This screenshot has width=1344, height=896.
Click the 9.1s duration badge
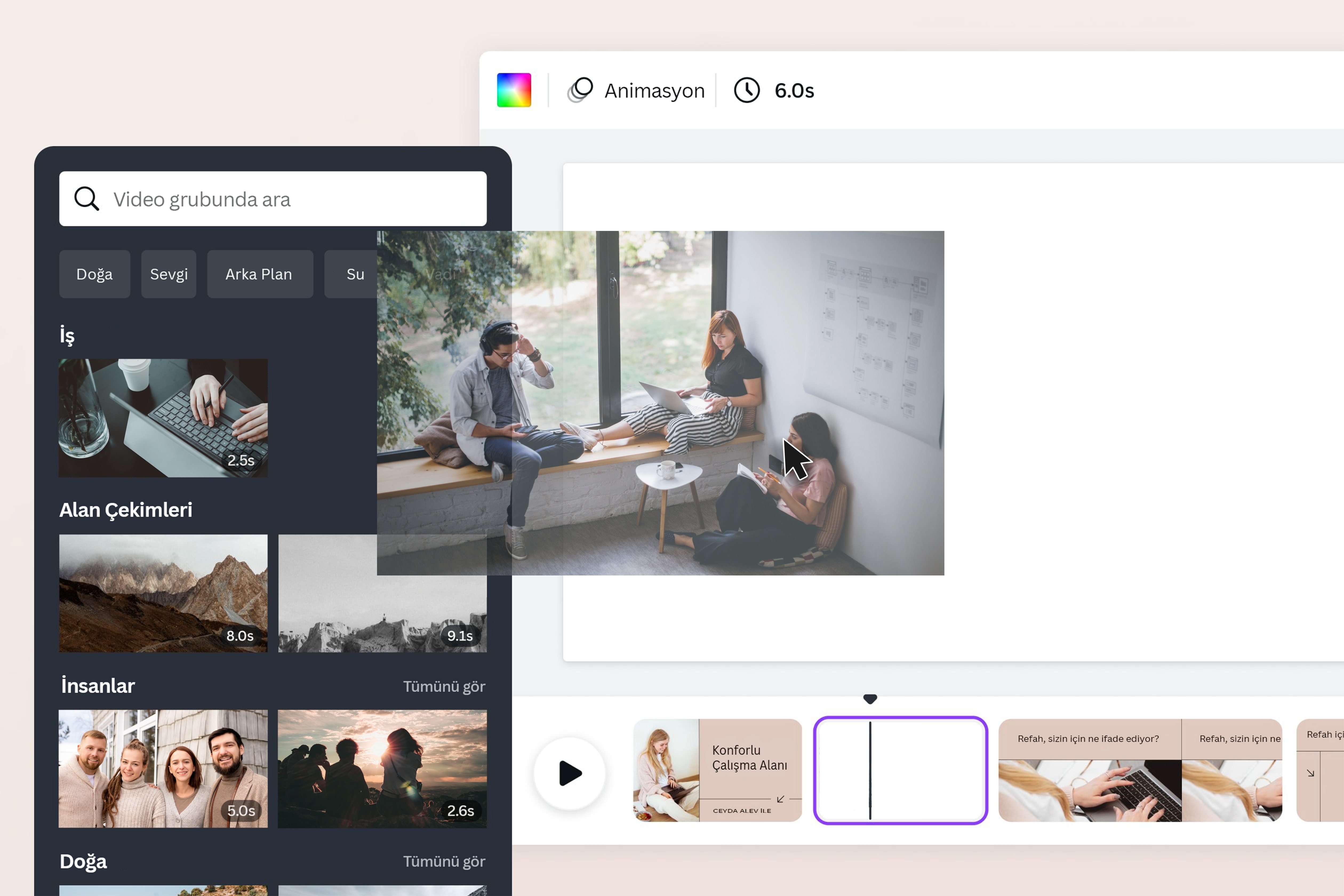pos(460,635)
